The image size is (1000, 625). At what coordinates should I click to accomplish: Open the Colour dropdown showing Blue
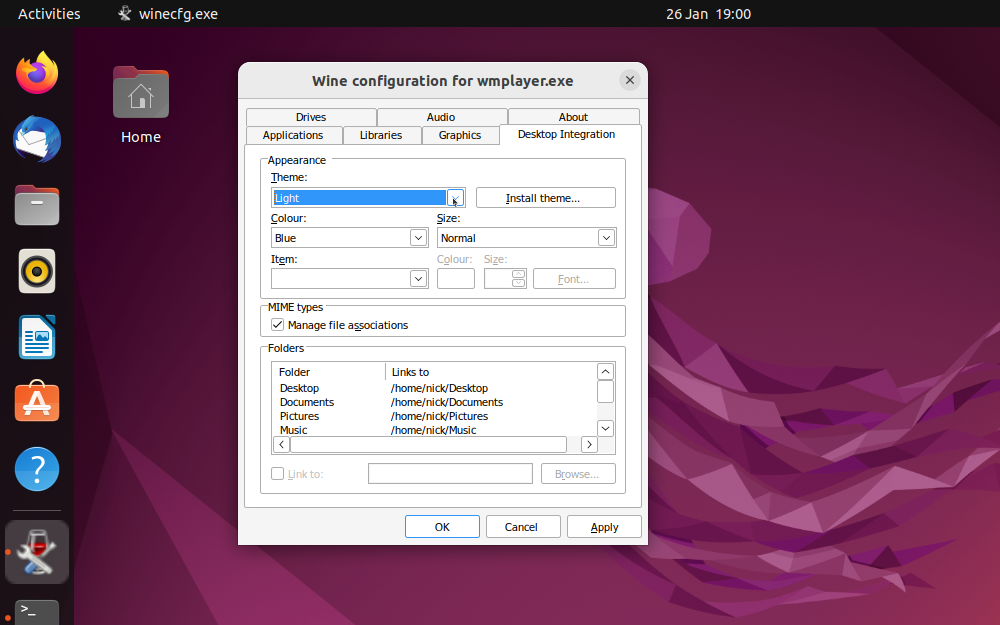[x=419, y=238]
